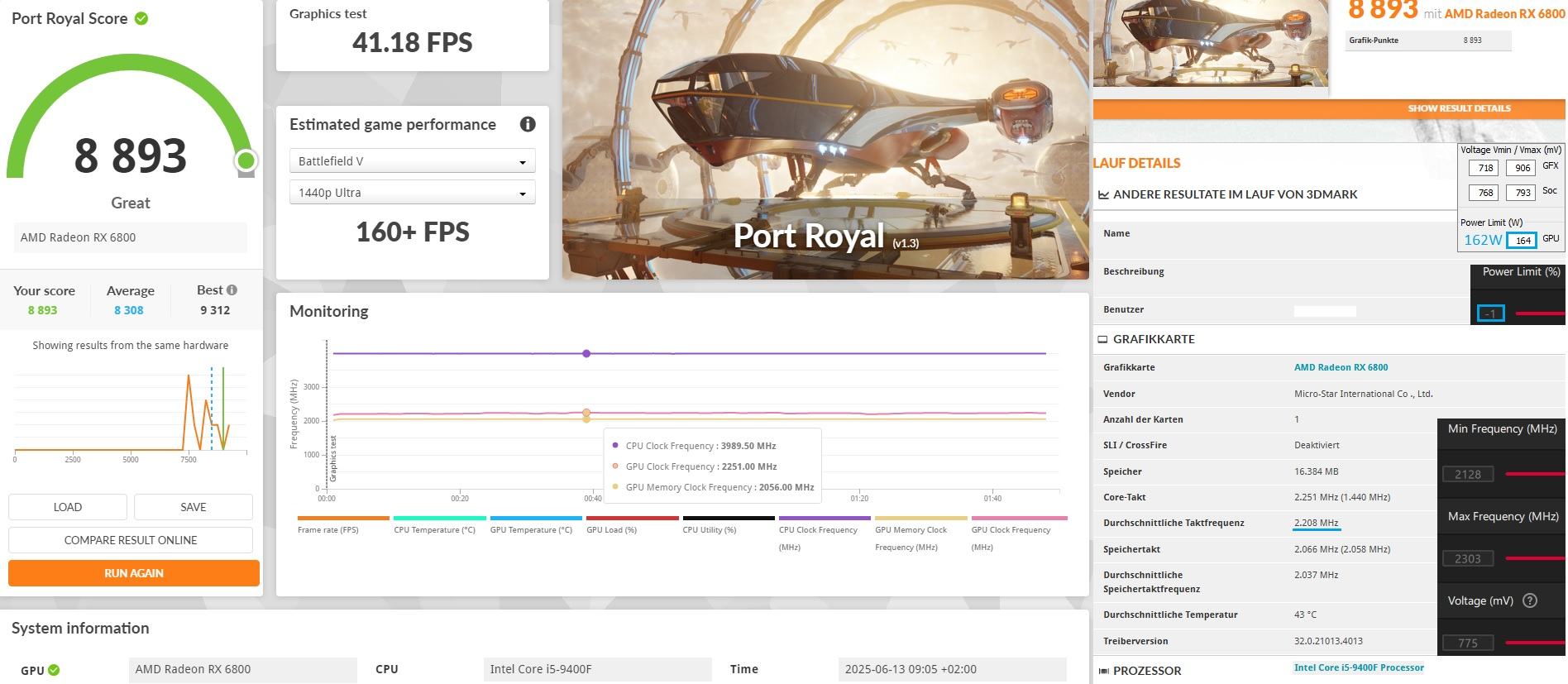This screenshot has width=1568, height=684.
Task: Collapse ANDERE RESULTATE IM LAUF VON 3DMARK section
Action: [x=1235, y=194]
